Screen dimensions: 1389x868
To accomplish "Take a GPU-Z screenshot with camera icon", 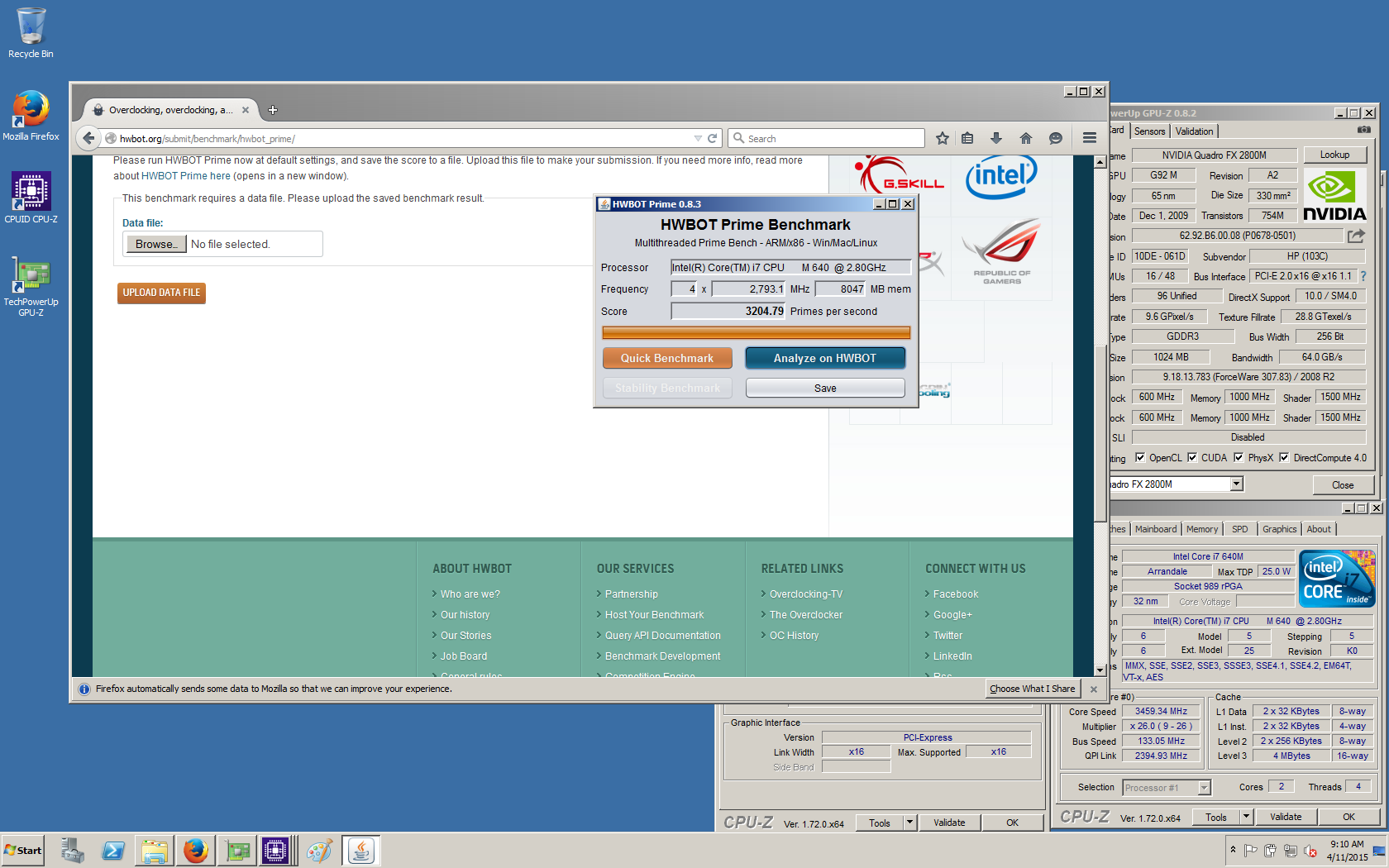I will tap(1364, 130).
